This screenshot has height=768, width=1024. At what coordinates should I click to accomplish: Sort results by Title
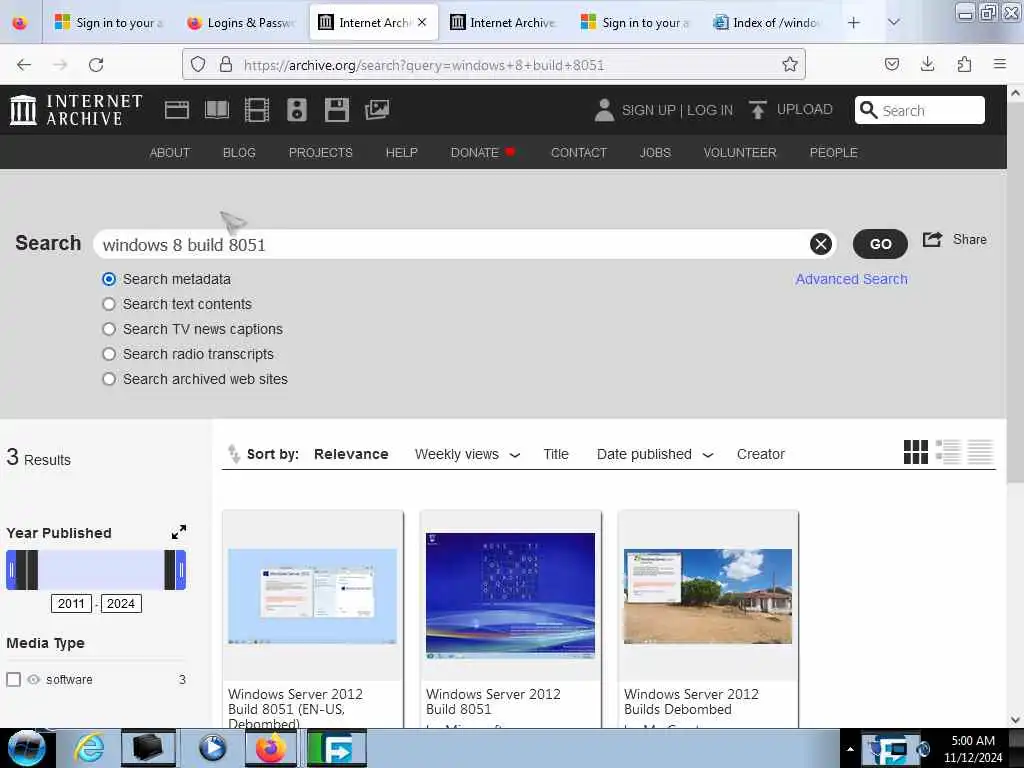556,455
